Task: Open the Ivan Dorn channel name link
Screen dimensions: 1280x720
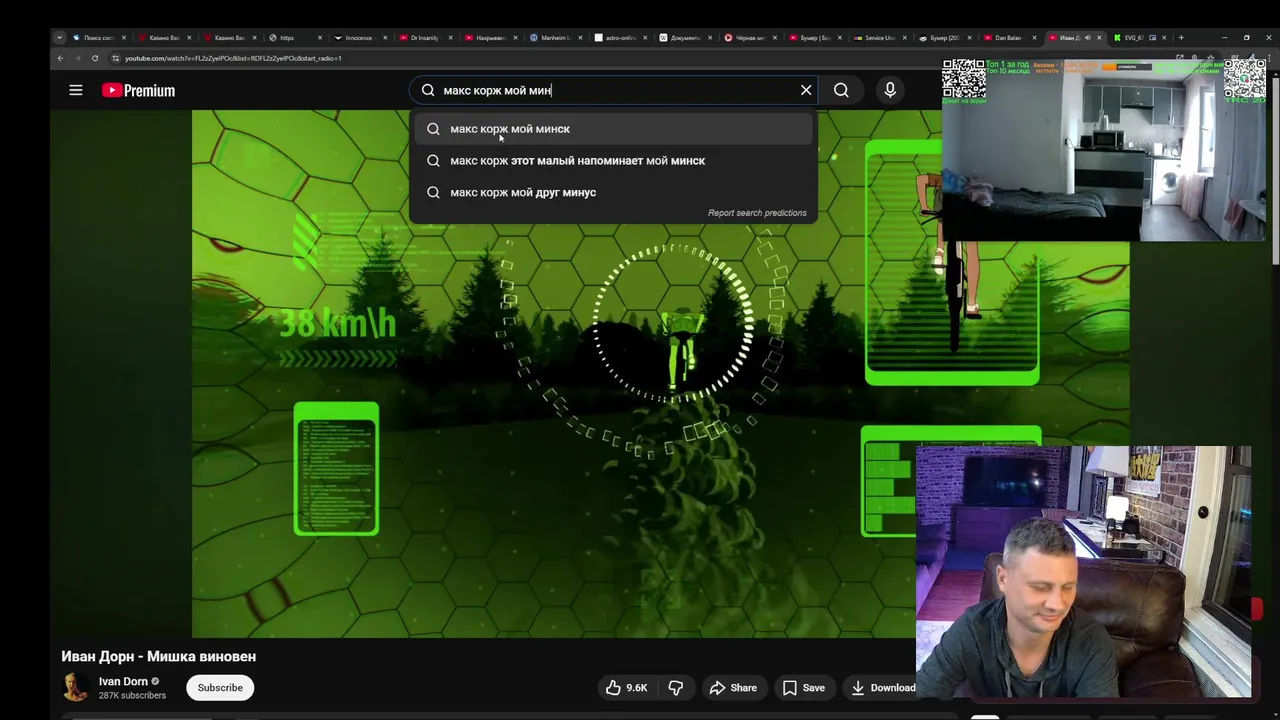Action: [x=123, y=682]
